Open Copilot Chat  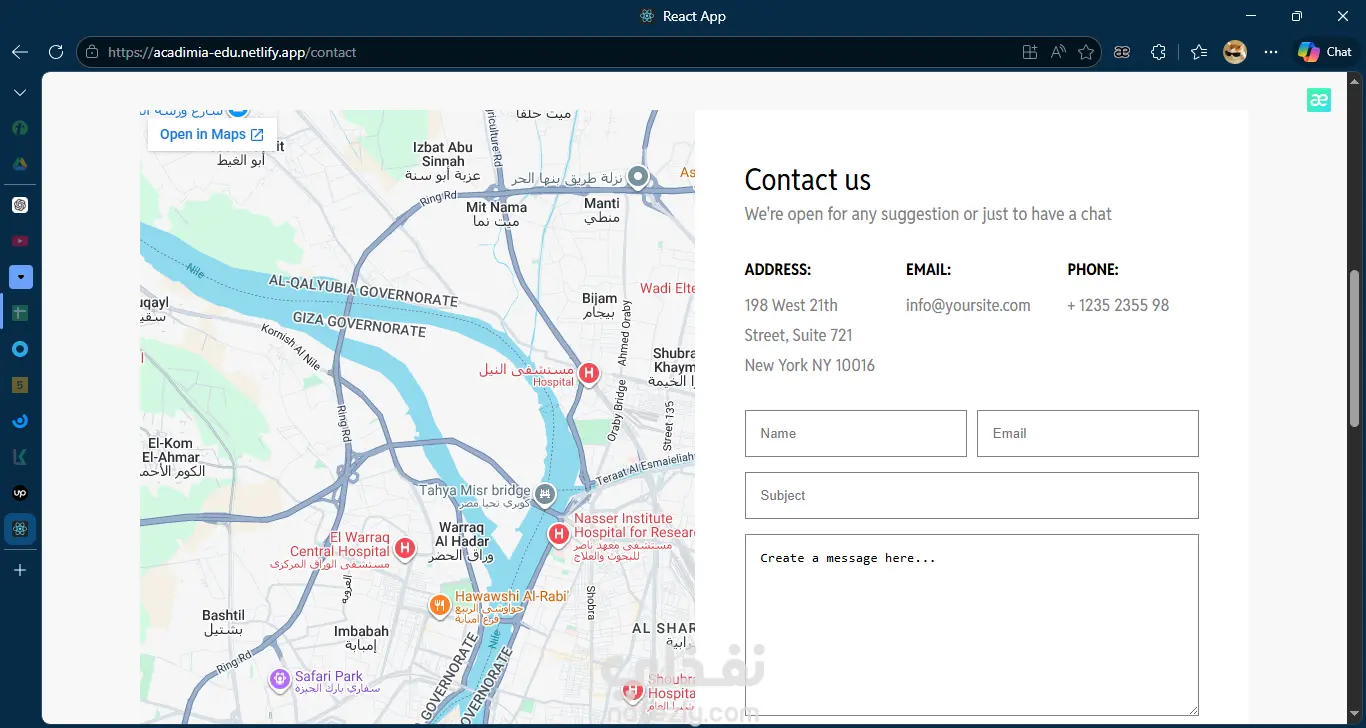pos(1325,52)
